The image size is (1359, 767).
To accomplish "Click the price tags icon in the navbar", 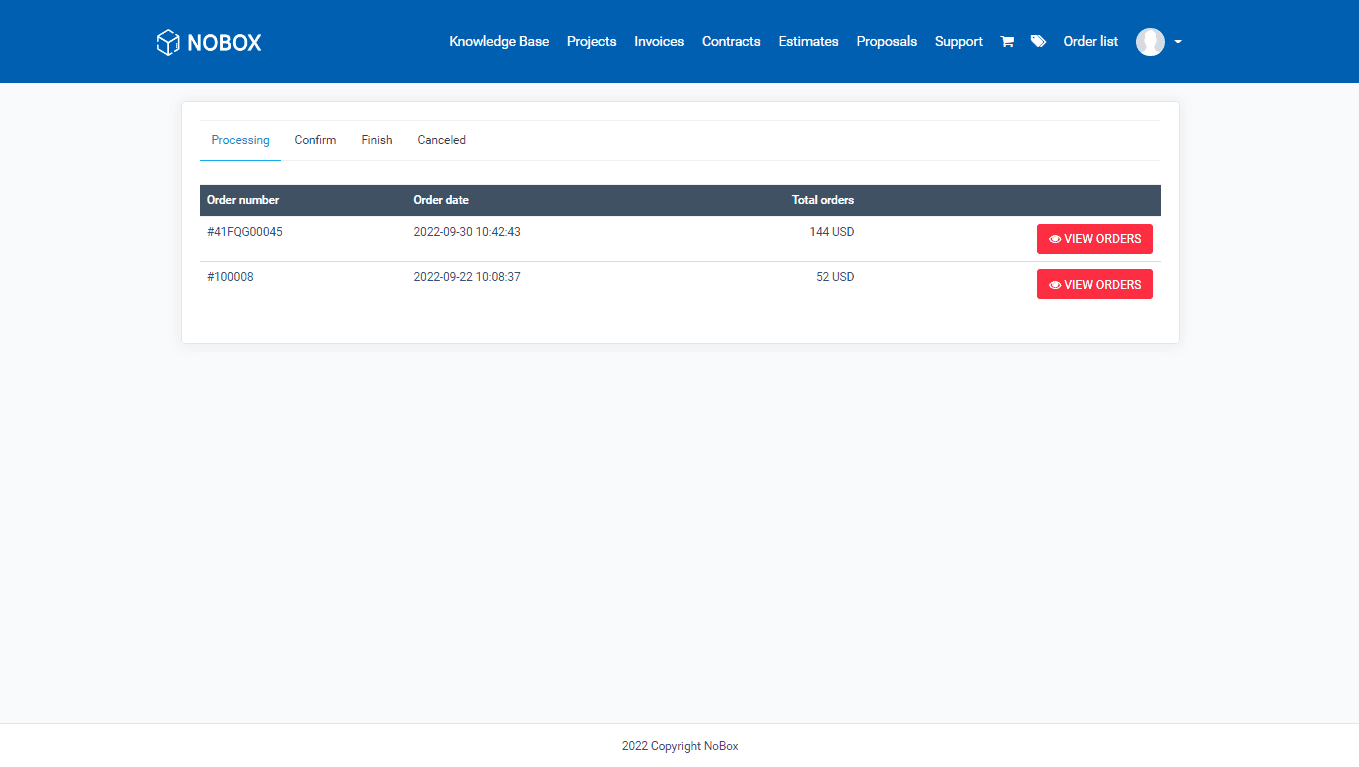I will (x=1037, y=41).
